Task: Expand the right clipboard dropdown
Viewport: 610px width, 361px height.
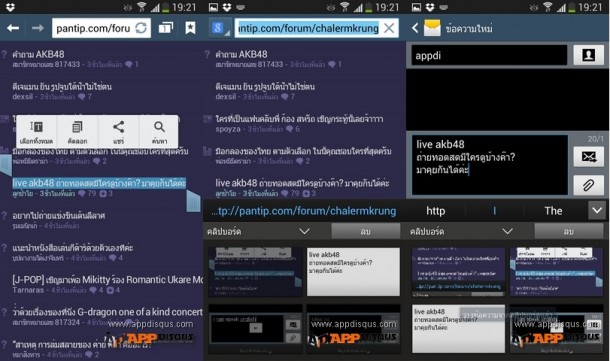Action: (x=507, y=231)
